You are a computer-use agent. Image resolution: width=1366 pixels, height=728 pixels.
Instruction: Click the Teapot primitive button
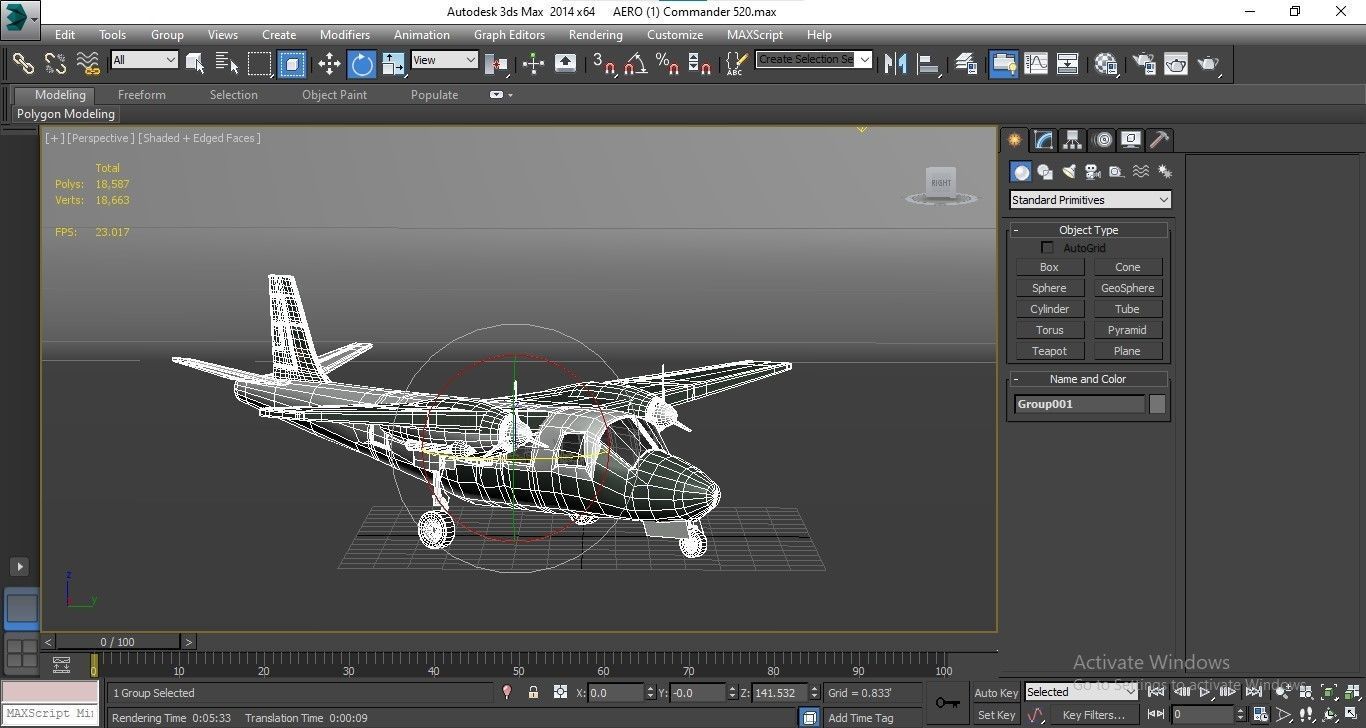point(1049,351)
